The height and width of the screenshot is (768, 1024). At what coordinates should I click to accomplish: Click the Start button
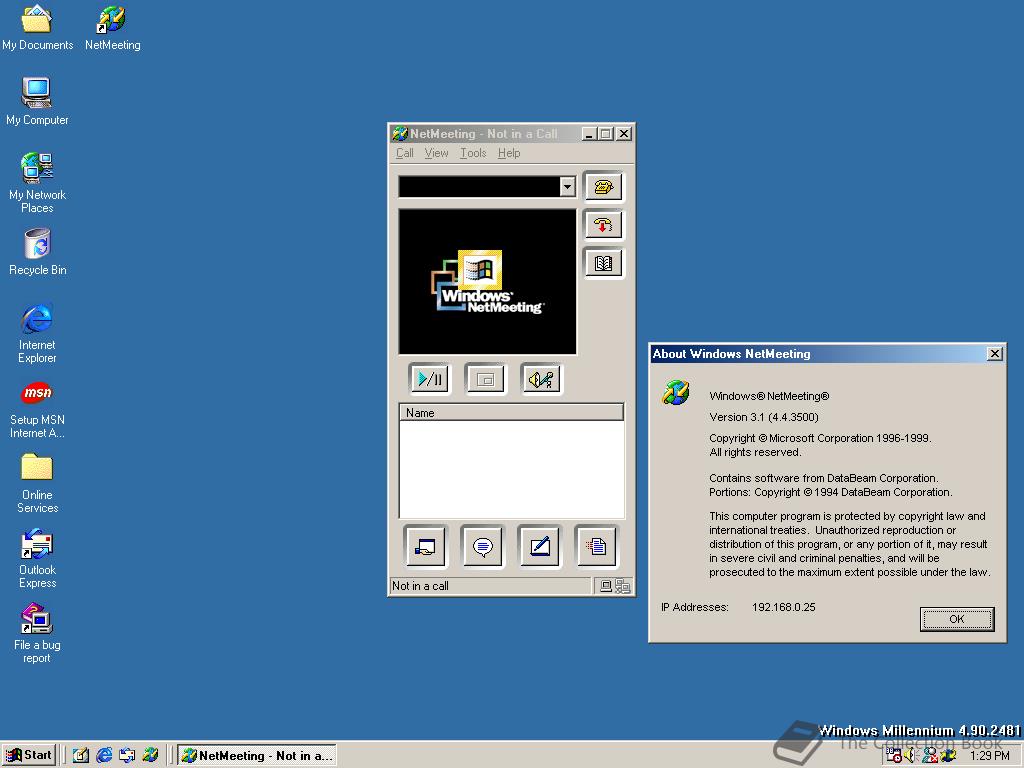29,755
